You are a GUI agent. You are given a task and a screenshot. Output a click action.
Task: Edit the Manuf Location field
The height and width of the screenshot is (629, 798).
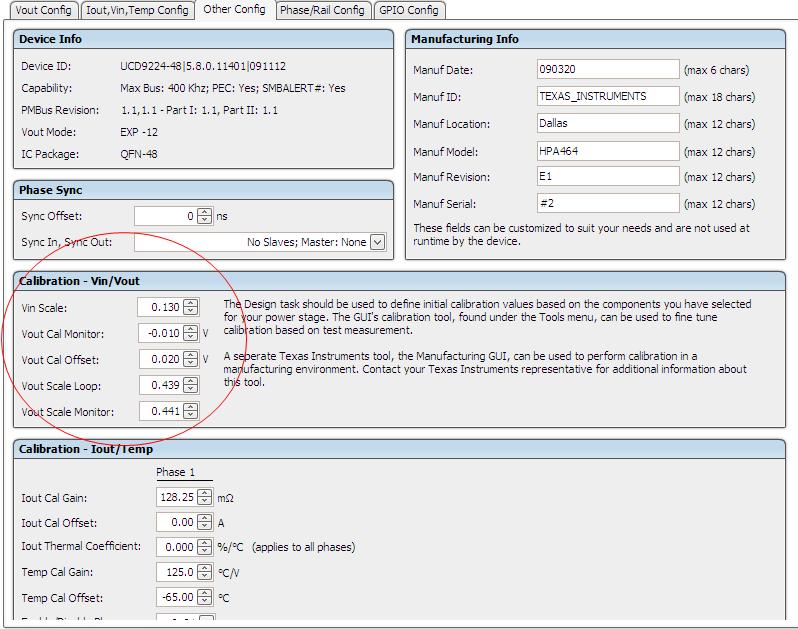(x=608, y=123)
